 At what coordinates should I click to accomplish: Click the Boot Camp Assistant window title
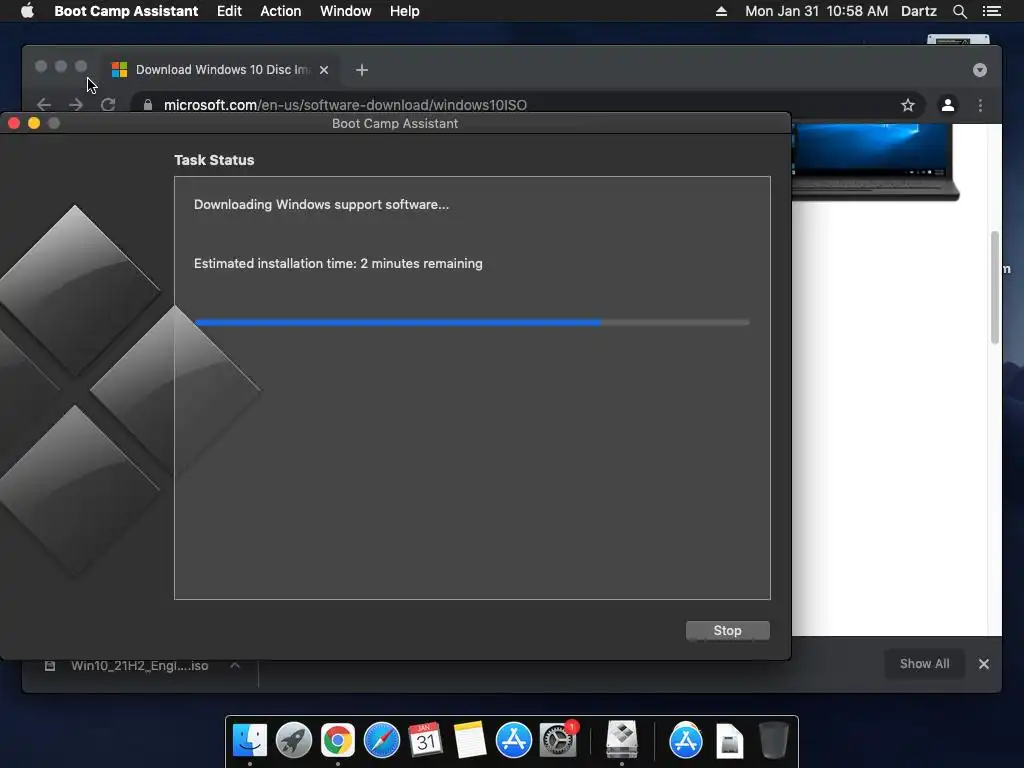(x=394, y=123)
